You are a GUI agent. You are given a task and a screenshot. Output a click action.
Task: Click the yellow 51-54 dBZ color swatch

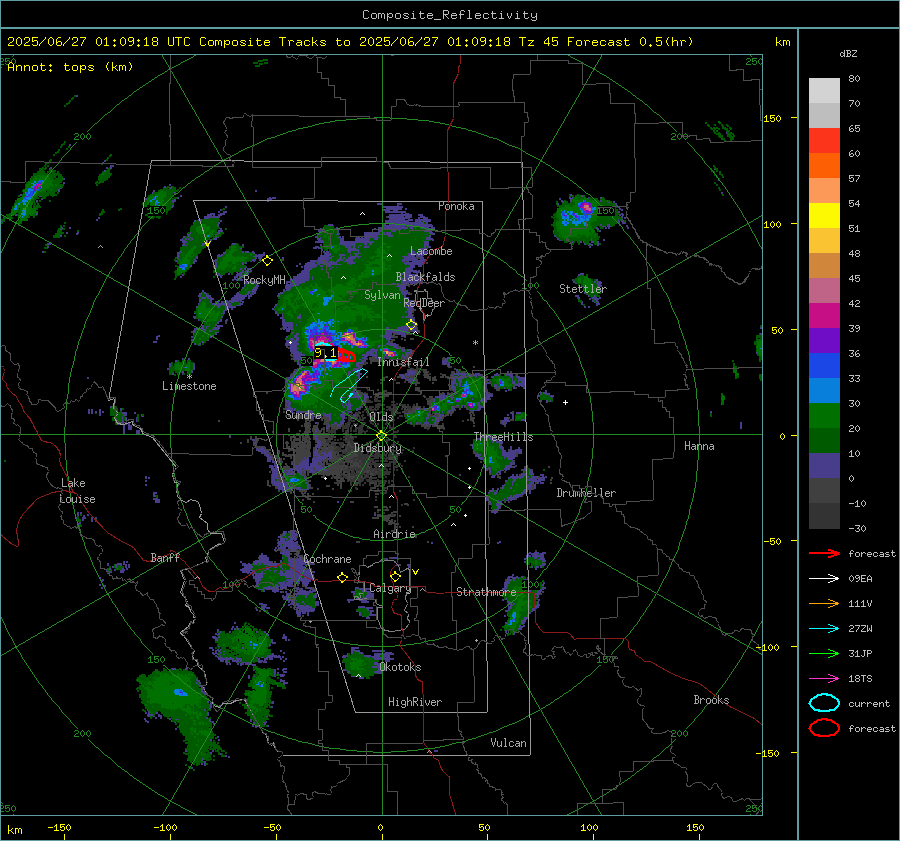coord(824,216)
